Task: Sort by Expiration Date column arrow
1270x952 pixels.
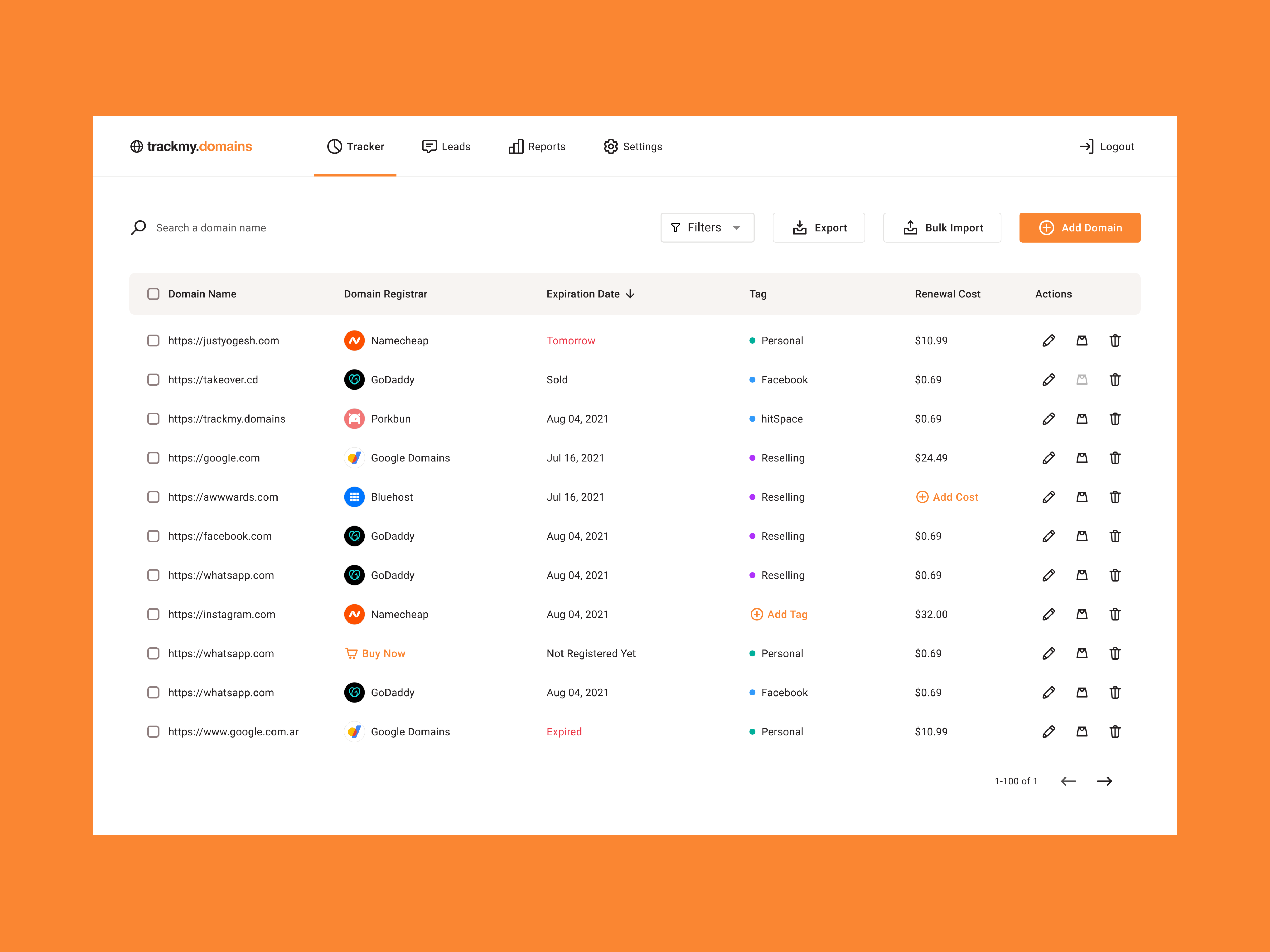Action: point(631,294)
